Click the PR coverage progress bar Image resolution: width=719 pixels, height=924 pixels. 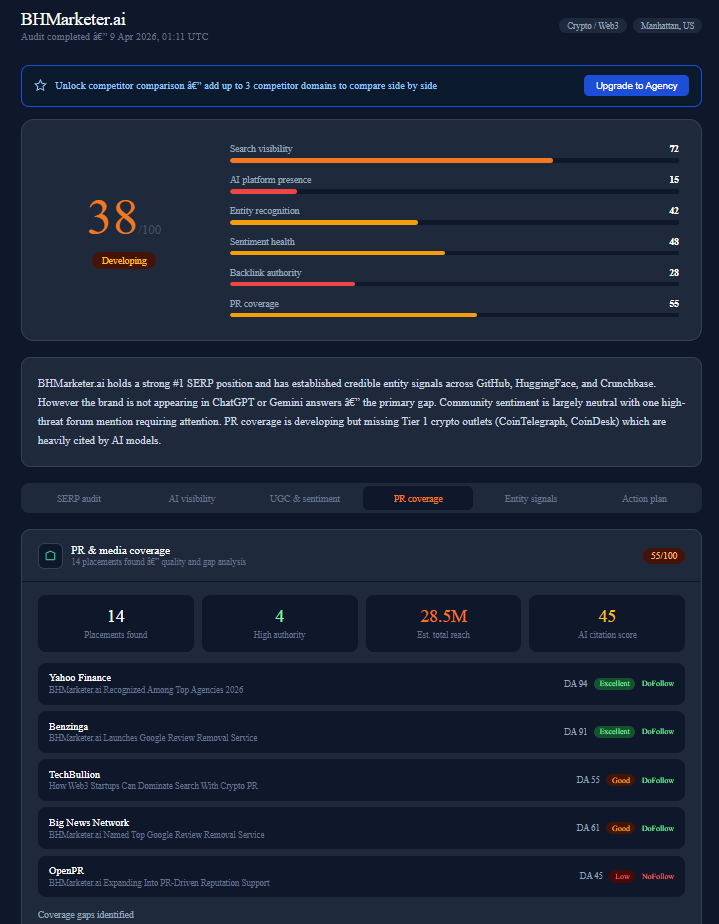point(454,315)
